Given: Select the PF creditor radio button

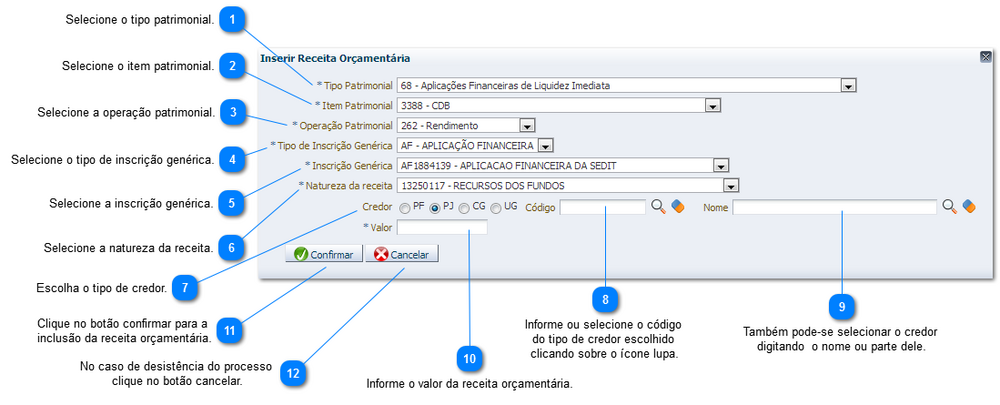Looking at the screenshot, I should click(405, 208).
